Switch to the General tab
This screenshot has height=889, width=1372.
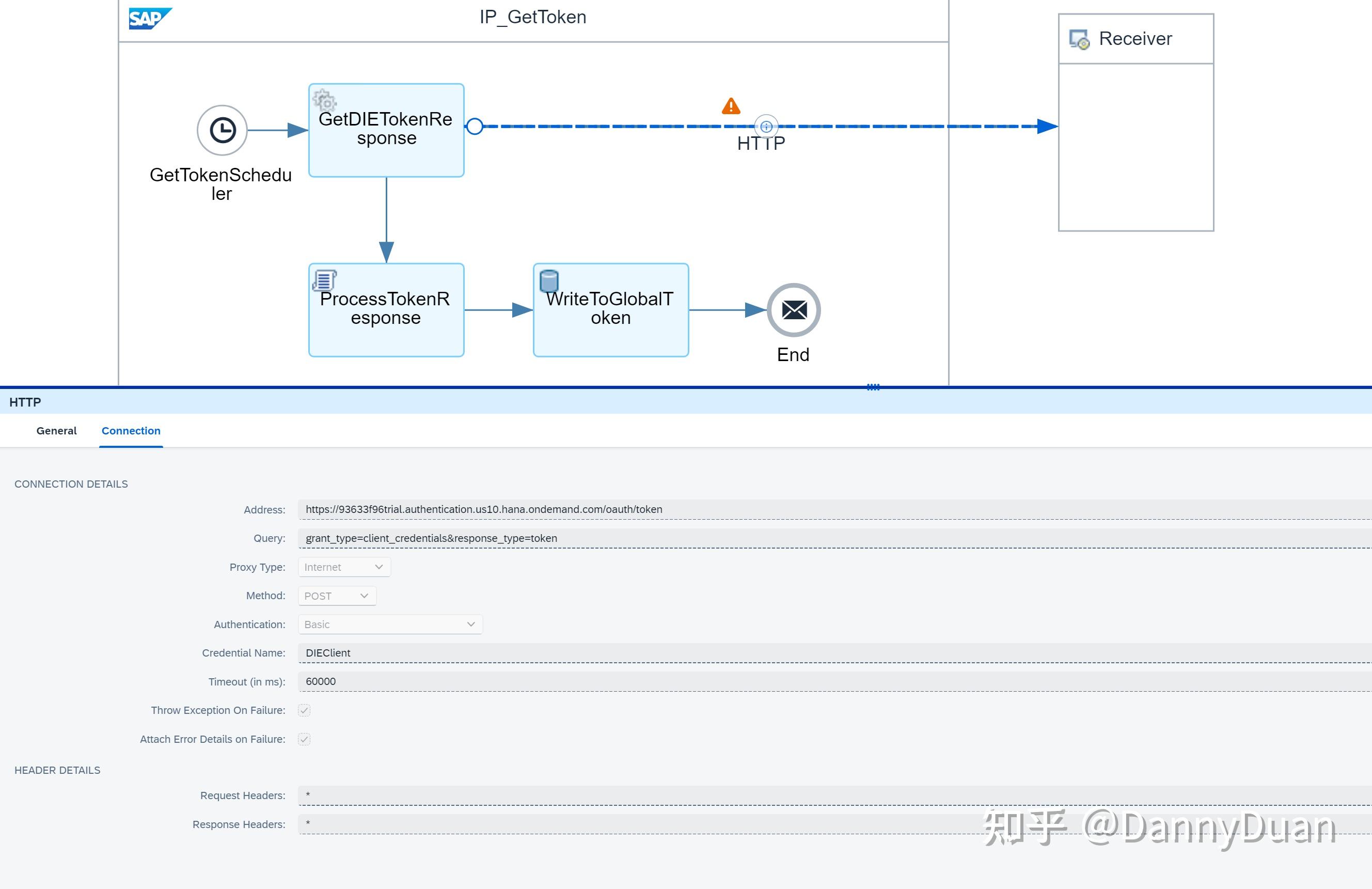coord(56,431)
